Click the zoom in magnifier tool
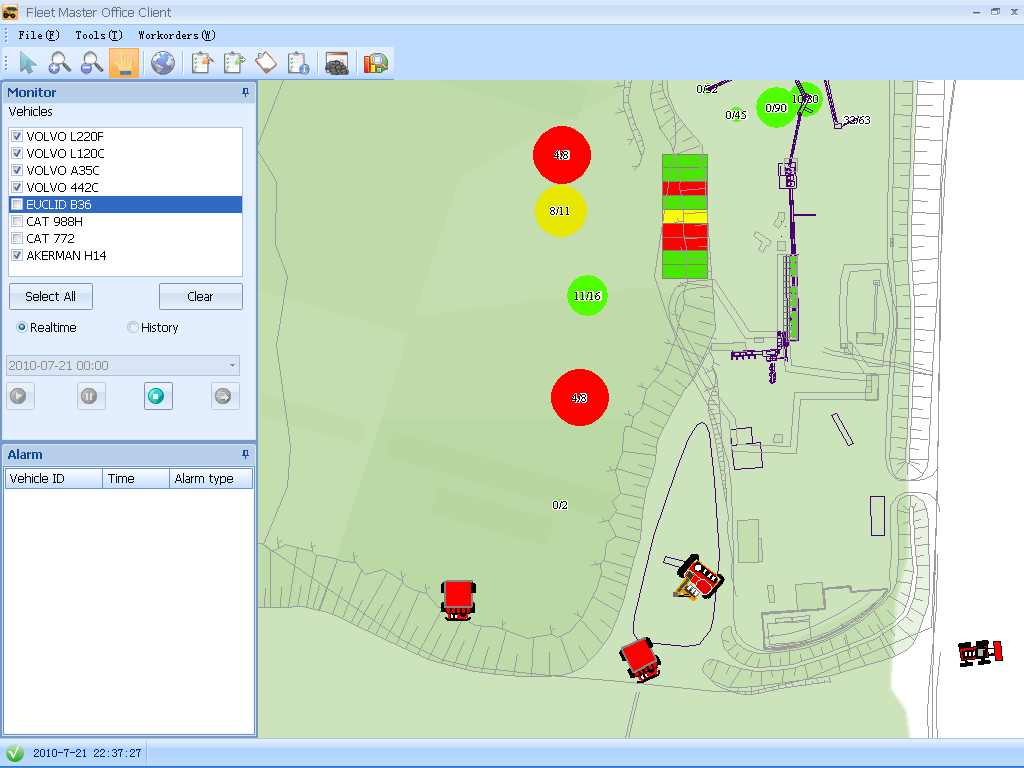The width and height of the screenshot is (1024, 768). (60, 63)
